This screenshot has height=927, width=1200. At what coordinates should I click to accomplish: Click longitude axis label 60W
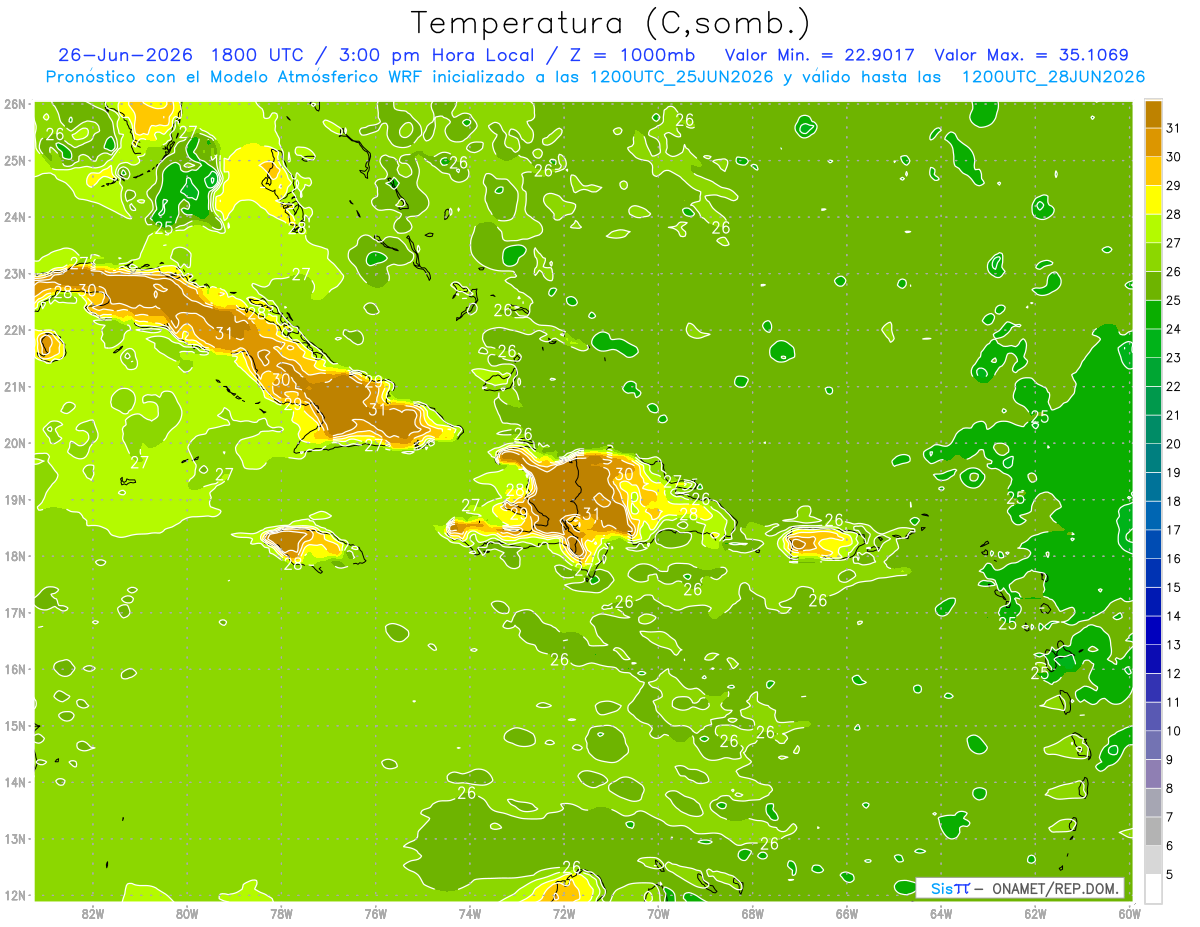(1129, 913)
